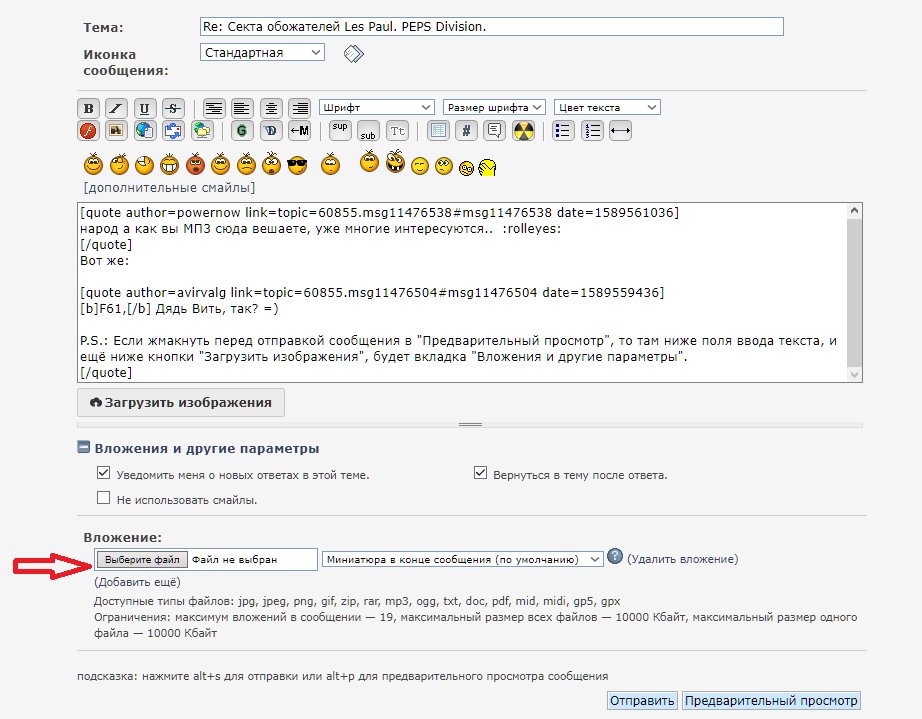
Task: Open the Шрифт font dropdown
Action: [x=377, y=108]
